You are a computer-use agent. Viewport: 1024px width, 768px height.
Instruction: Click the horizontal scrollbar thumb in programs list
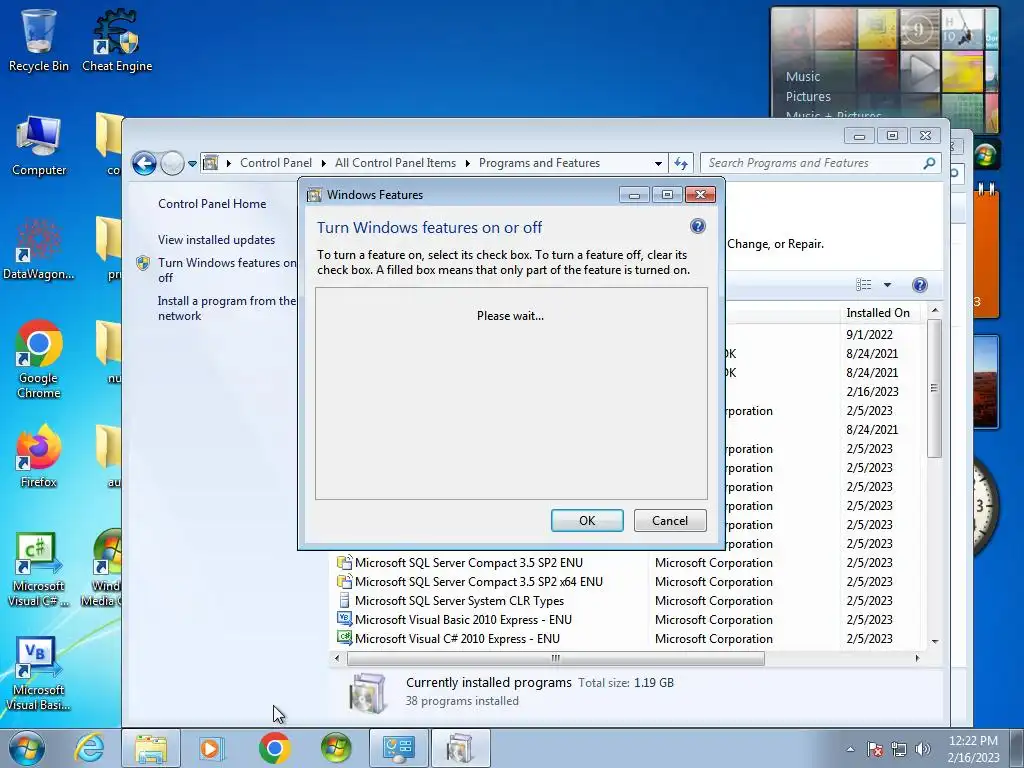555,658
